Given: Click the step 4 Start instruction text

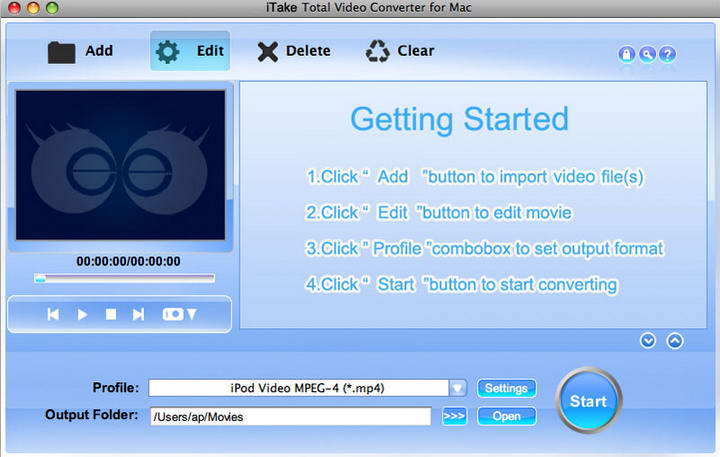Looking at the screenshot, I should [462, 284].
